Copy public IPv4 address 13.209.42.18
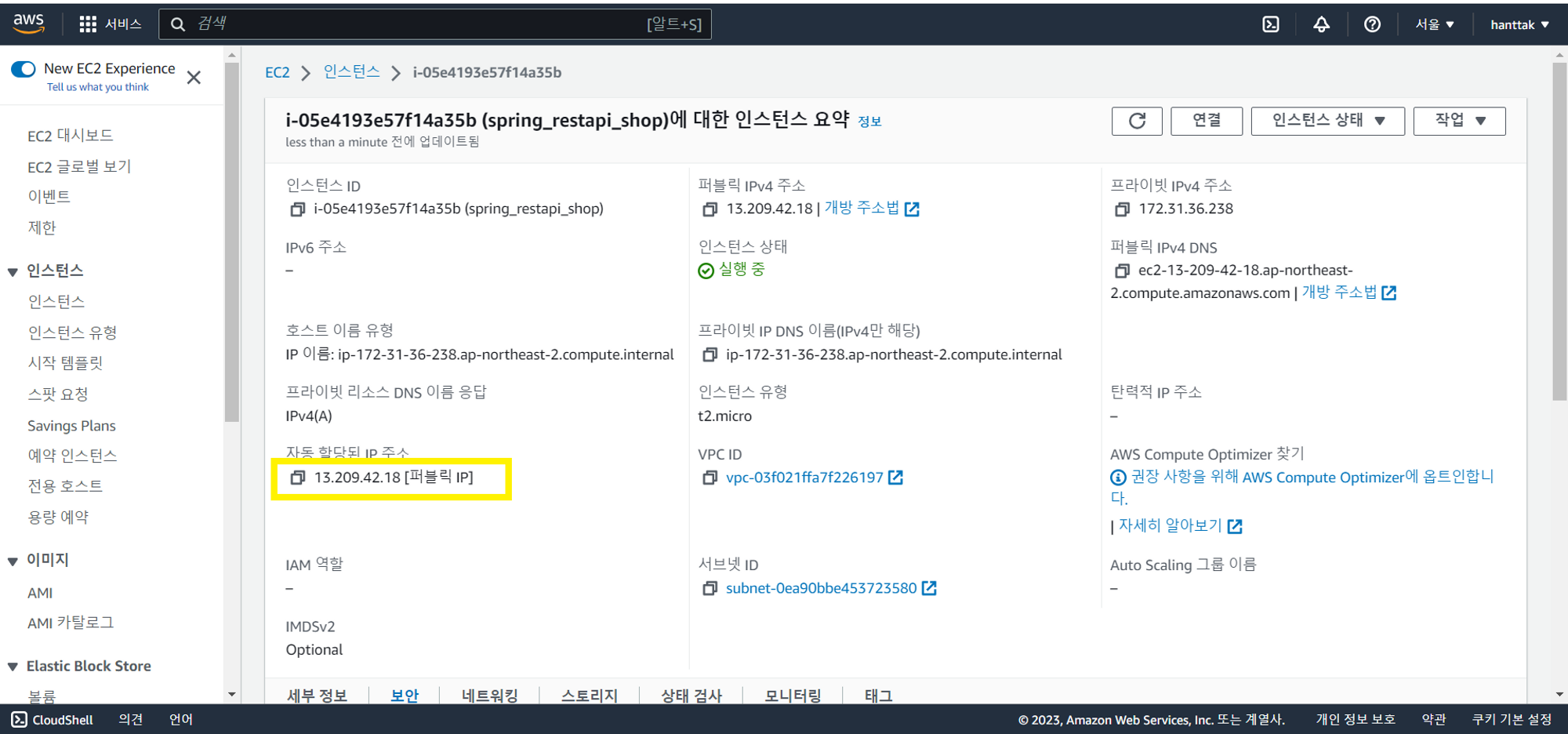 (710, 209)
